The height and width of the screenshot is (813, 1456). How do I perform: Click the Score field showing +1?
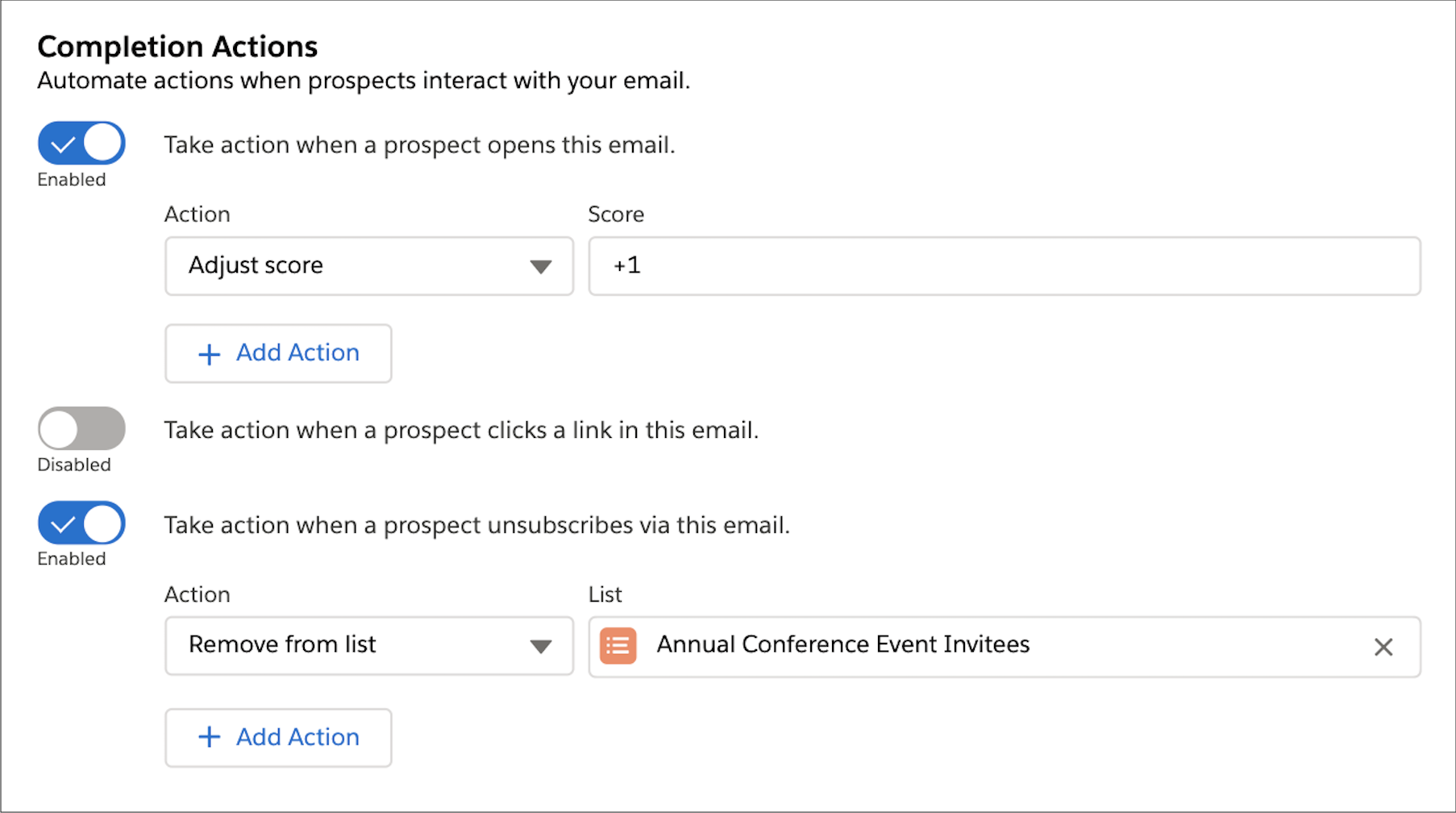1005,266
